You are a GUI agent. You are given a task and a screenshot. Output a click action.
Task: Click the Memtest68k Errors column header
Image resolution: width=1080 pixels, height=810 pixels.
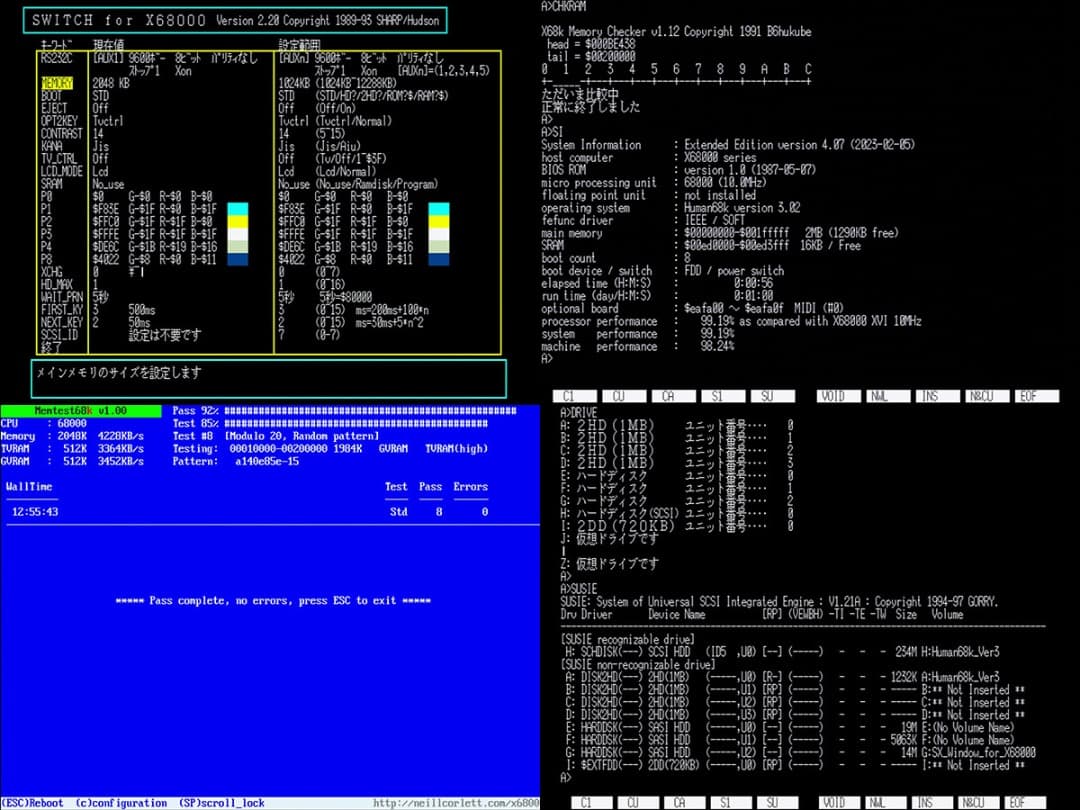pyautogui.click(x=470, y=486)
